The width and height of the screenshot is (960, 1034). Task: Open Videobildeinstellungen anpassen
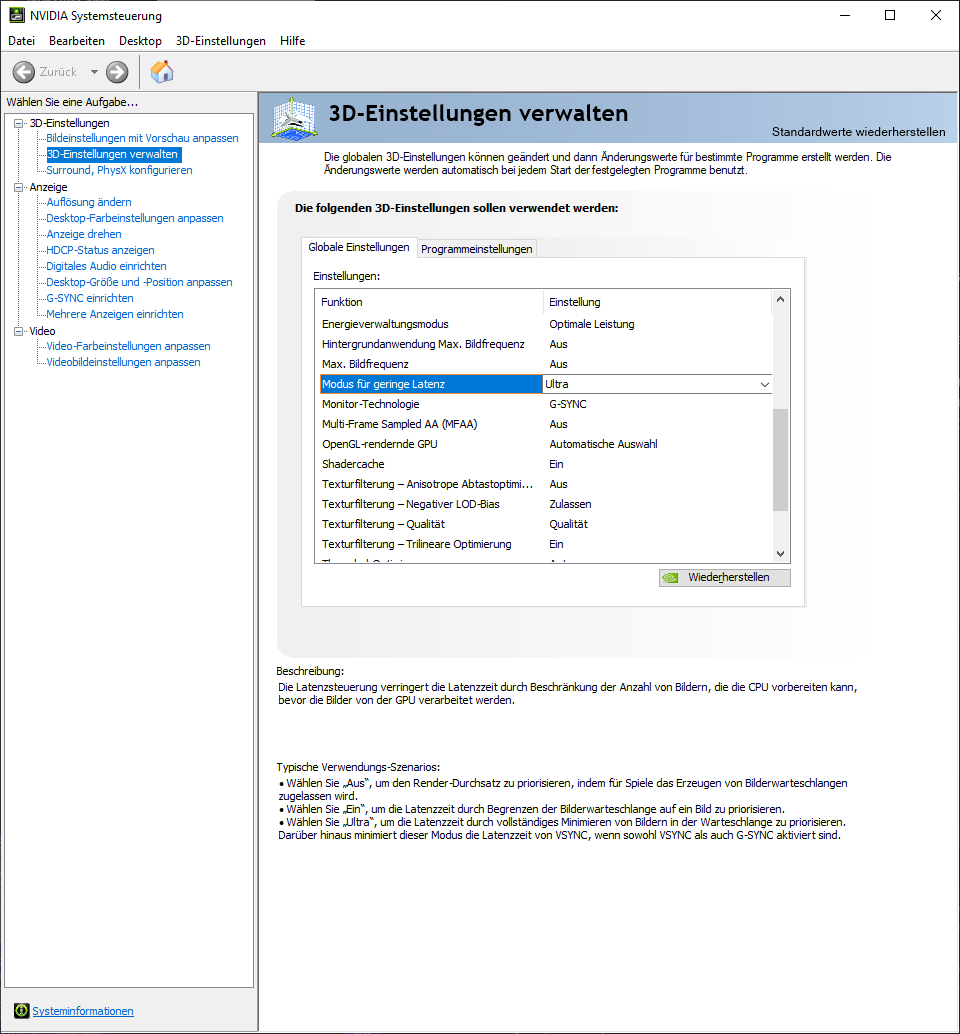(123, 362)
